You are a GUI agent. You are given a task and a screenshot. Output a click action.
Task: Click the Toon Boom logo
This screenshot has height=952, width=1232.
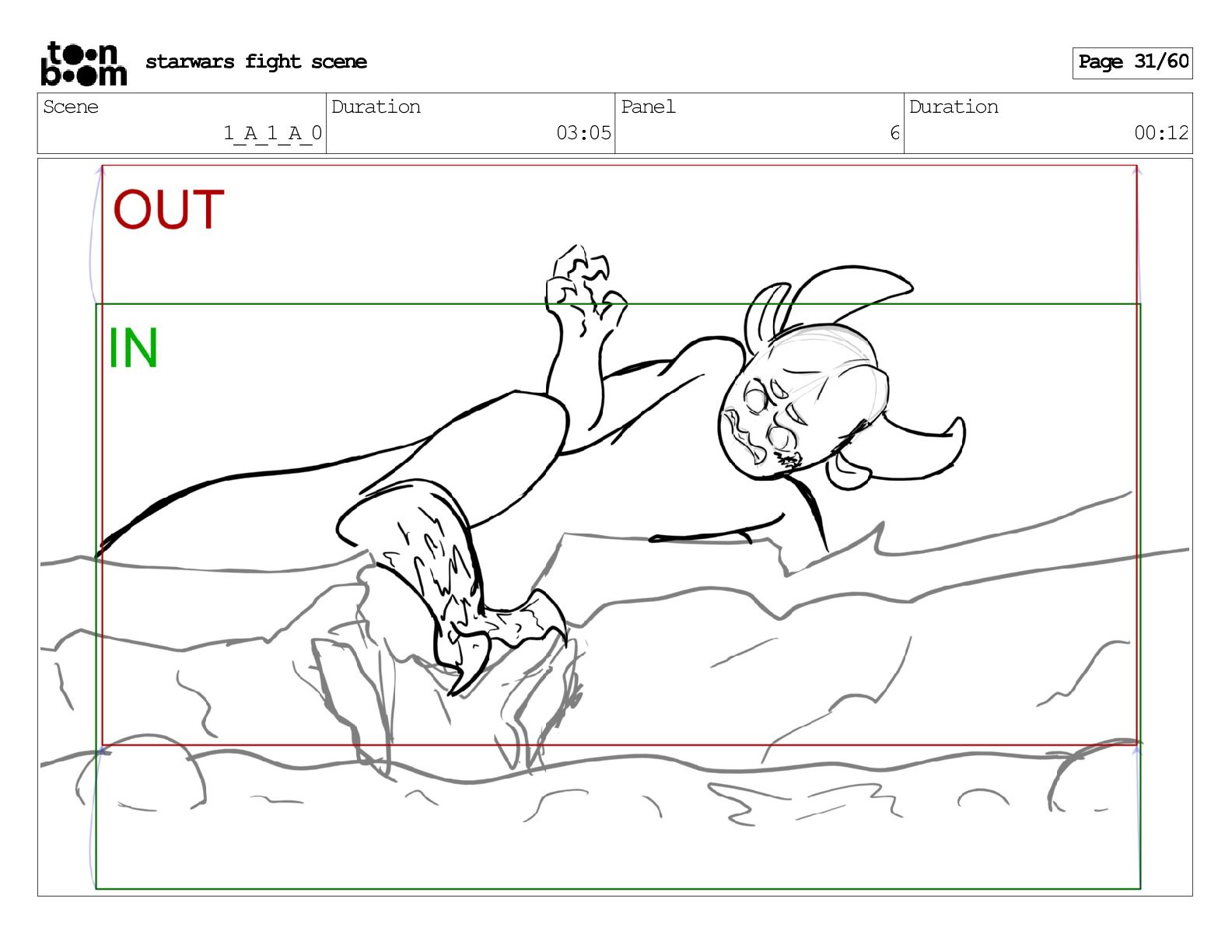point(83,63)
